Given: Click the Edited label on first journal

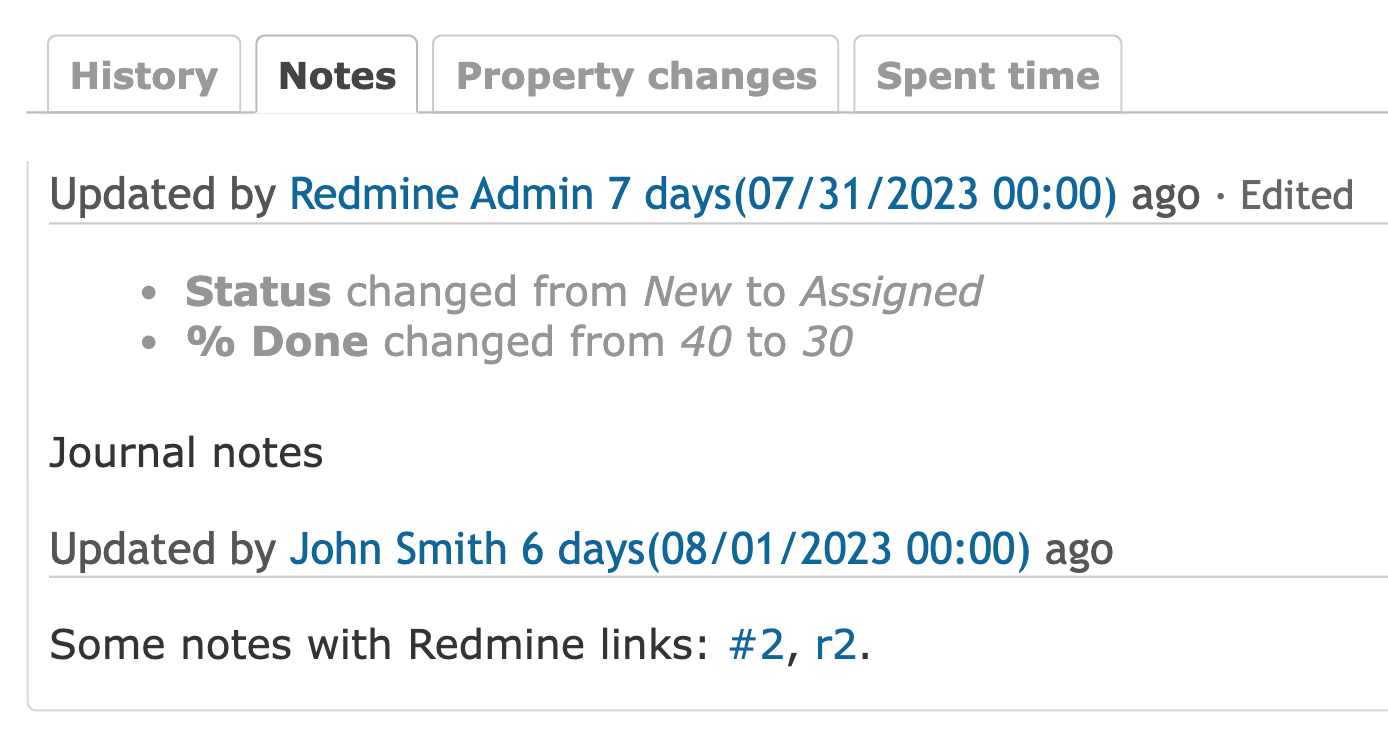Looking at the screenshot, I should (x=1296, y=195).
